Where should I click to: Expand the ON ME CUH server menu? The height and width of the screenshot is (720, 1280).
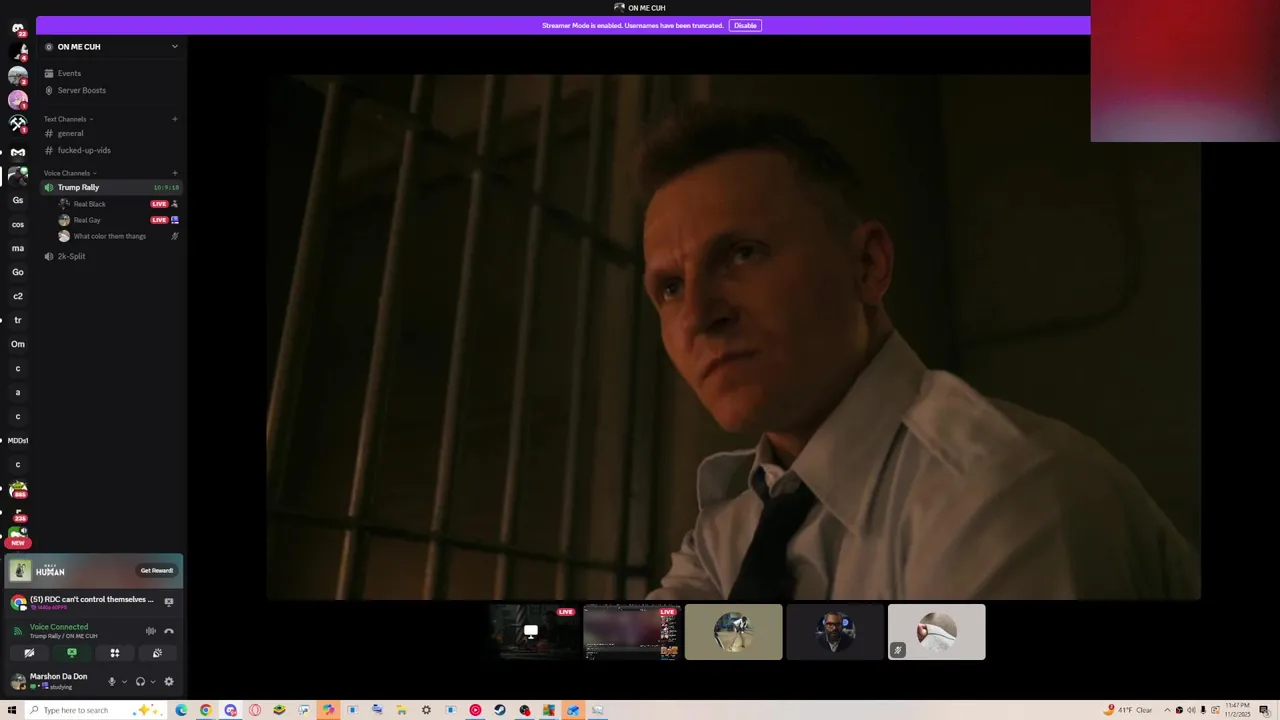pos(174,47)
